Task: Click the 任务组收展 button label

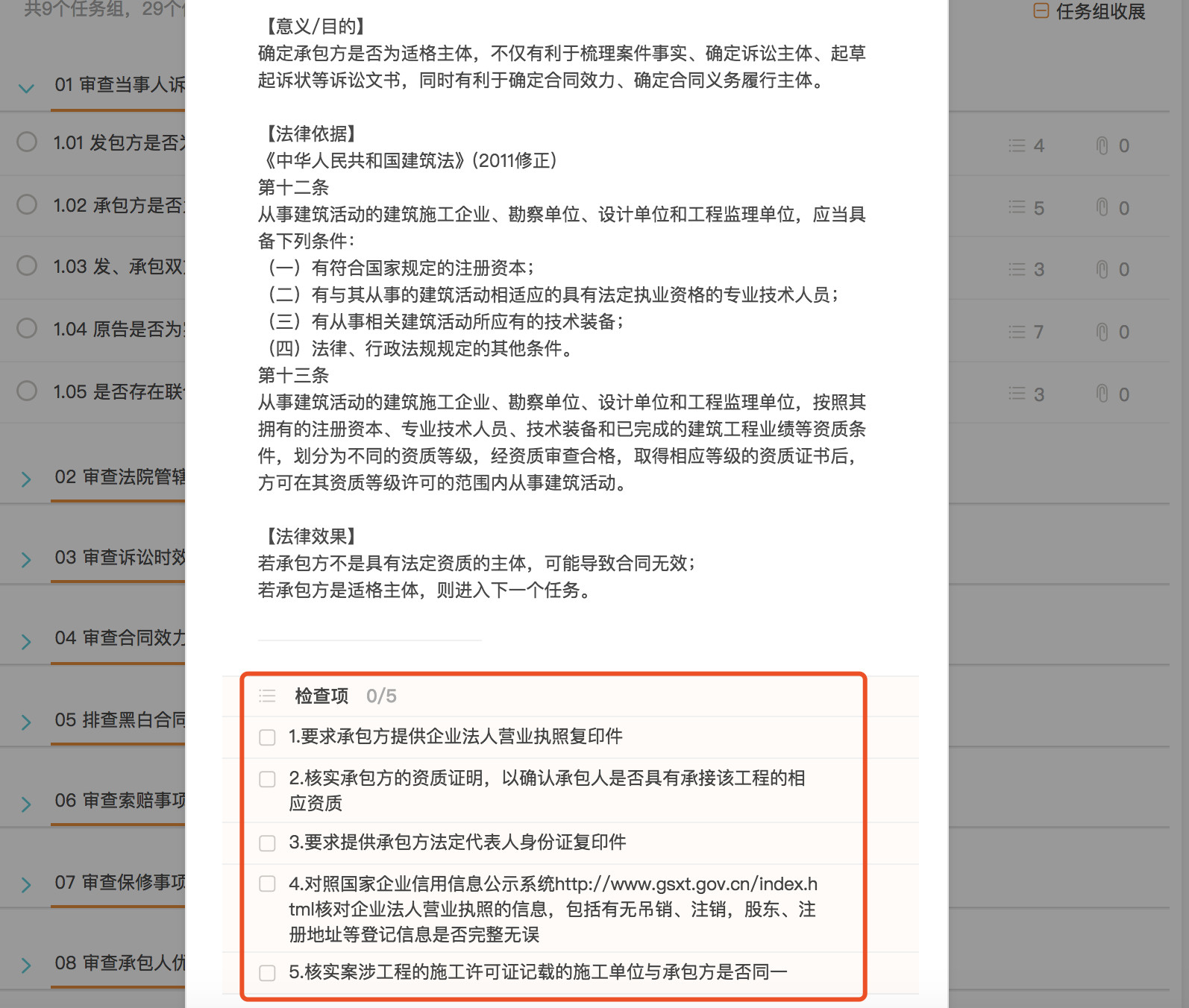Action: [x=1100, y=12]
